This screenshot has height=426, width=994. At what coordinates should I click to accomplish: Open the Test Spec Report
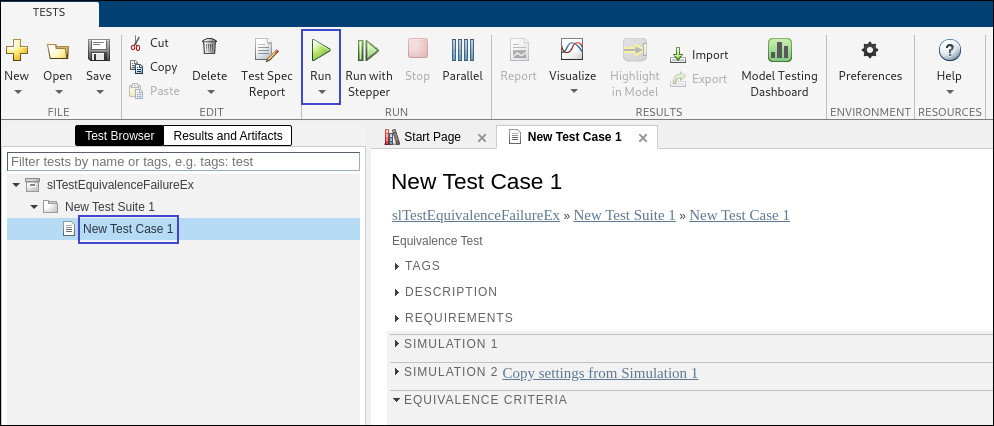(x=266, y=50)
